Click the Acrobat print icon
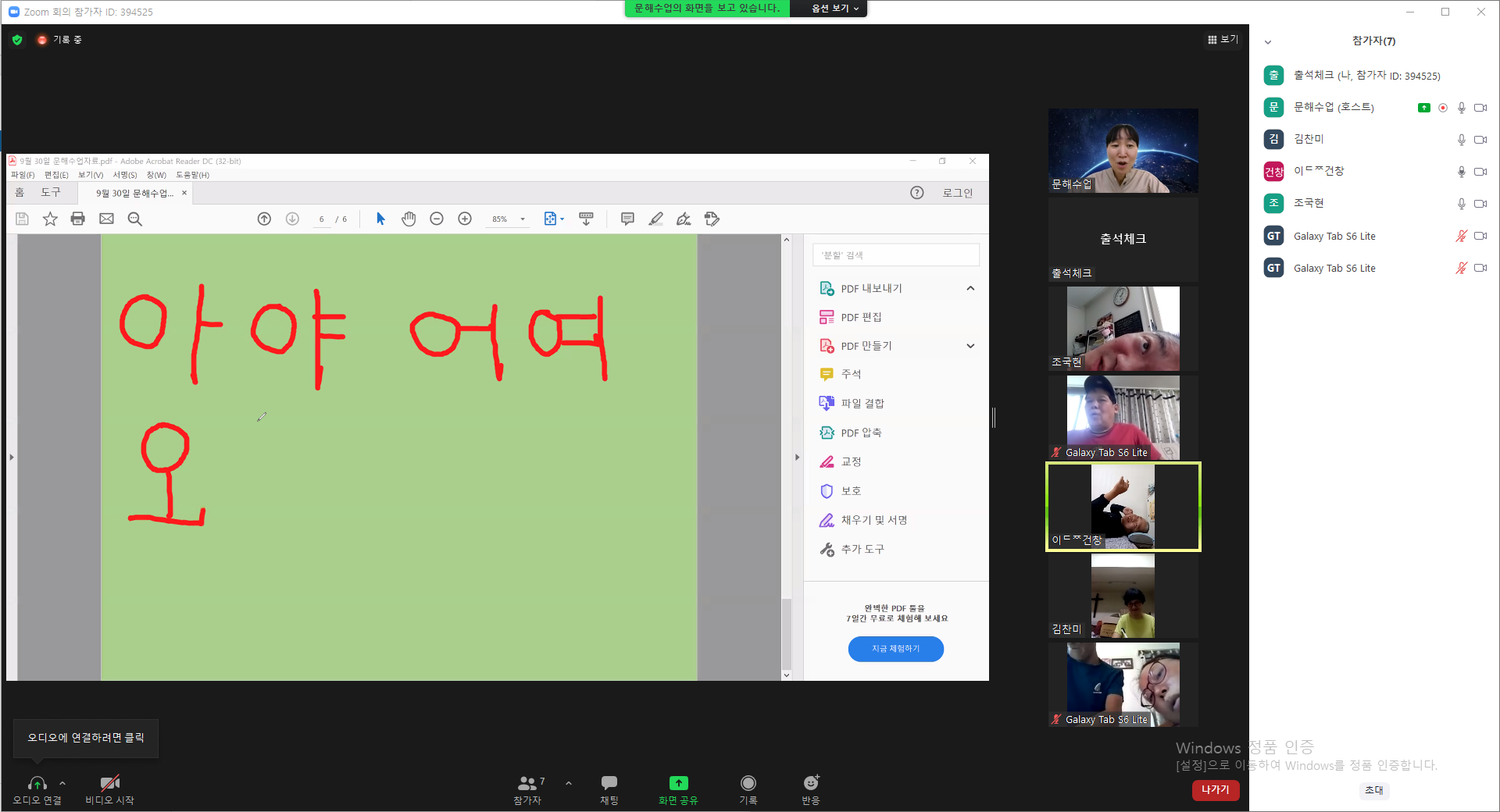The image size is (1500, 812). coord(77,219)
